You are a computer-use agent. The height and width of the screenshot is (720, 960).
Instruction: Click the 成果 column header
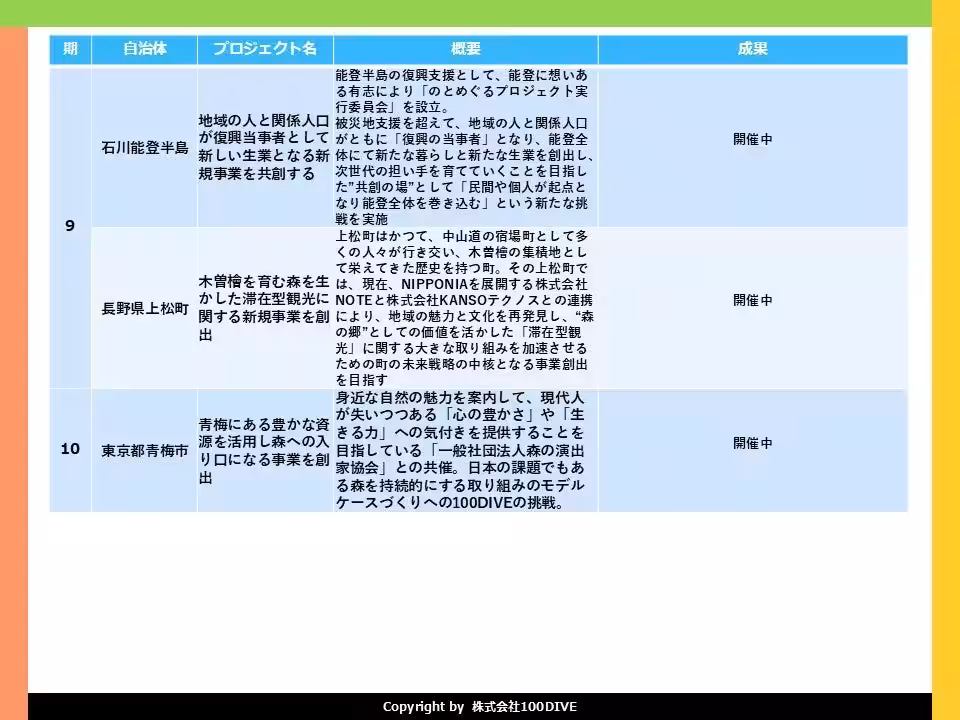point(752,47)
